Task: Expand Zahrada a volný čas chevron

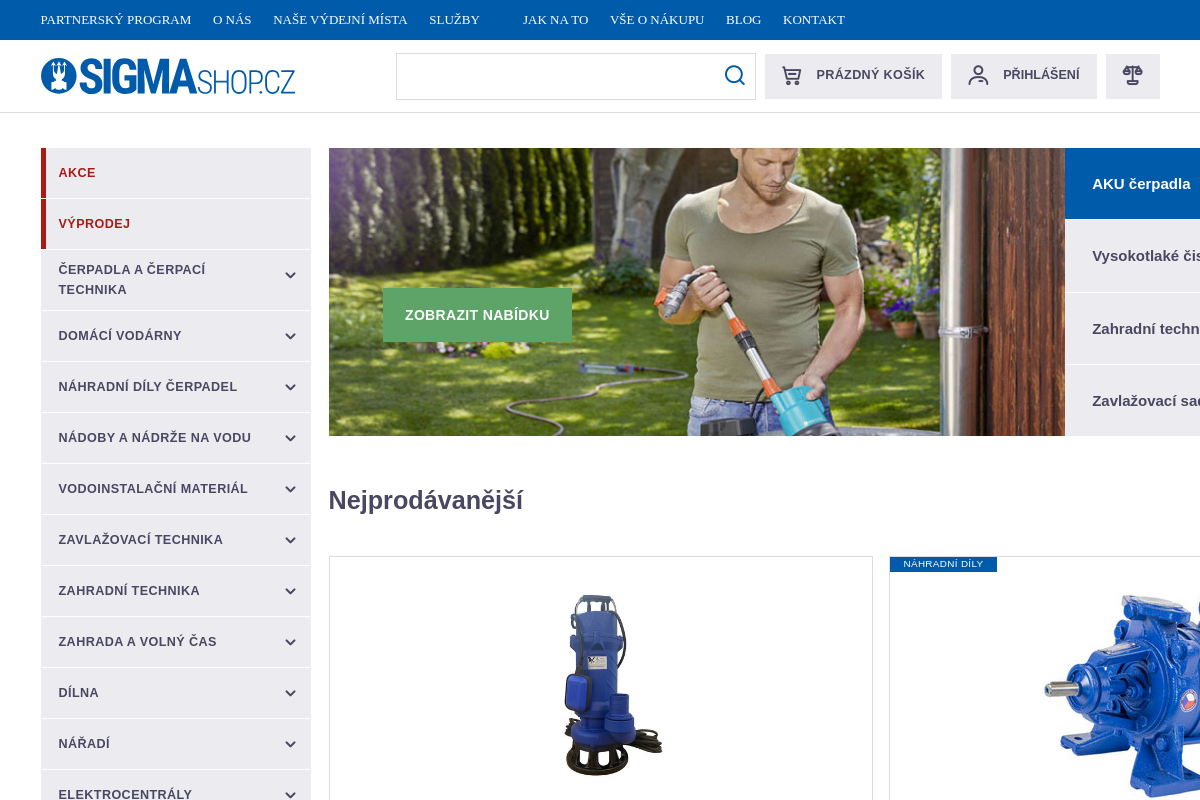Action: pos(290,642)
